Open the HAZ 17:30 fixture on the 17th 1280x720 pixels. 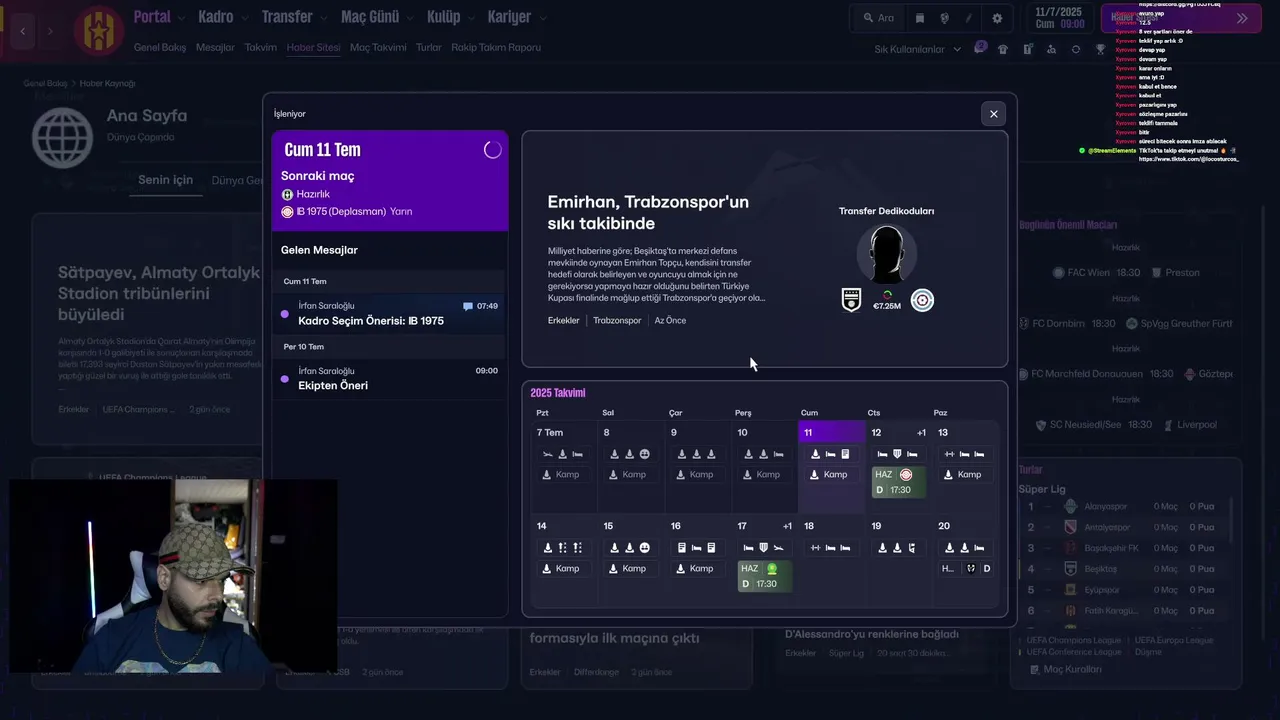765,576
